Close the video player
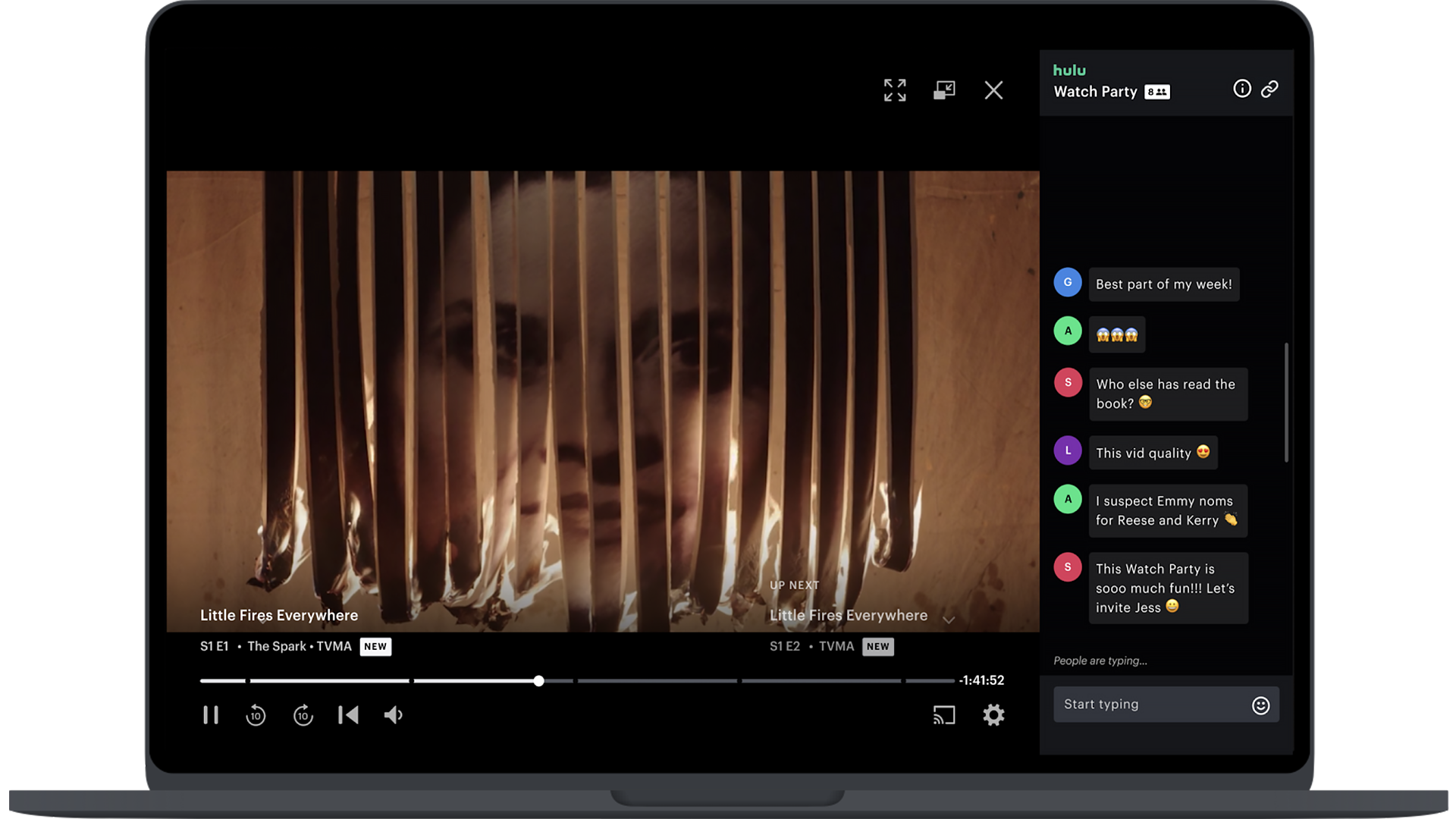Screen dimensions: 1456x819 [993, 90]
